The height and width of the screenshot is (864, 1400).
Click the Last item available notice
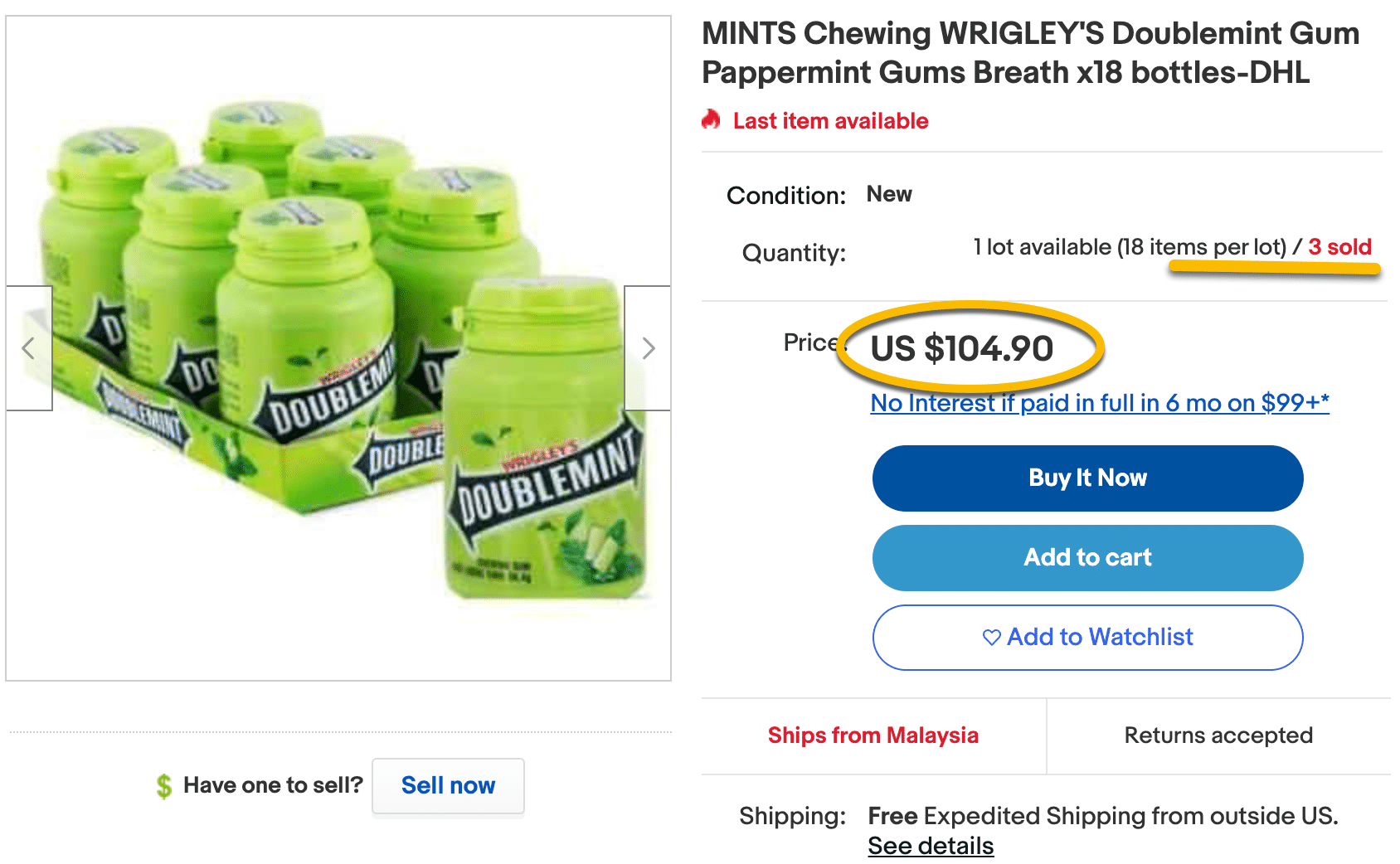[830, 121]
